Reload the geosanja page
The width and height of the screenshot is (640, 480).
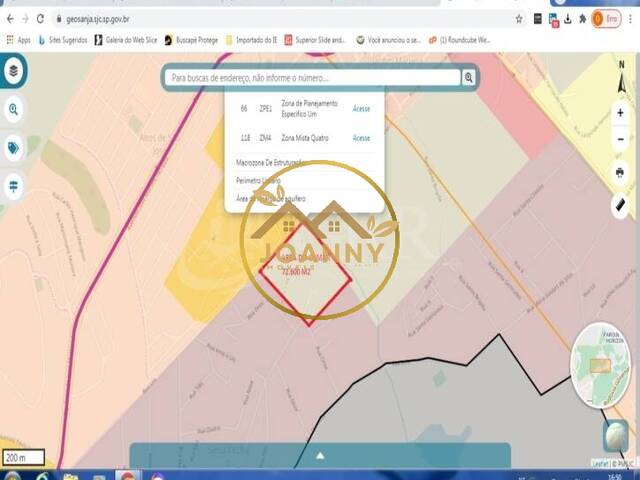[40, 19]
